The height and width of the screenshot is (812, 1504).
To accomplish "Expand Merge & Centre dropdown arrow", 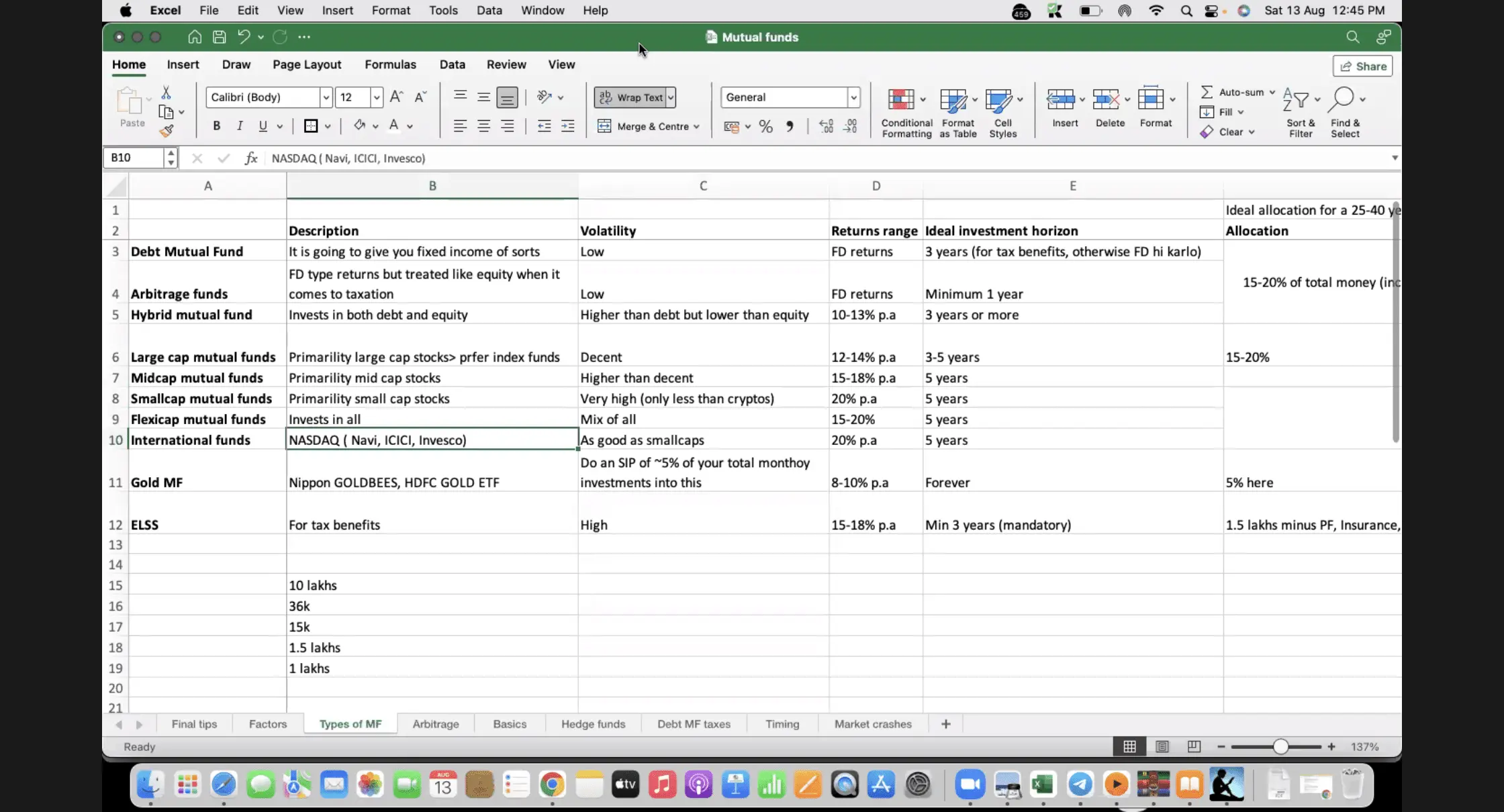I will [697, 126].
